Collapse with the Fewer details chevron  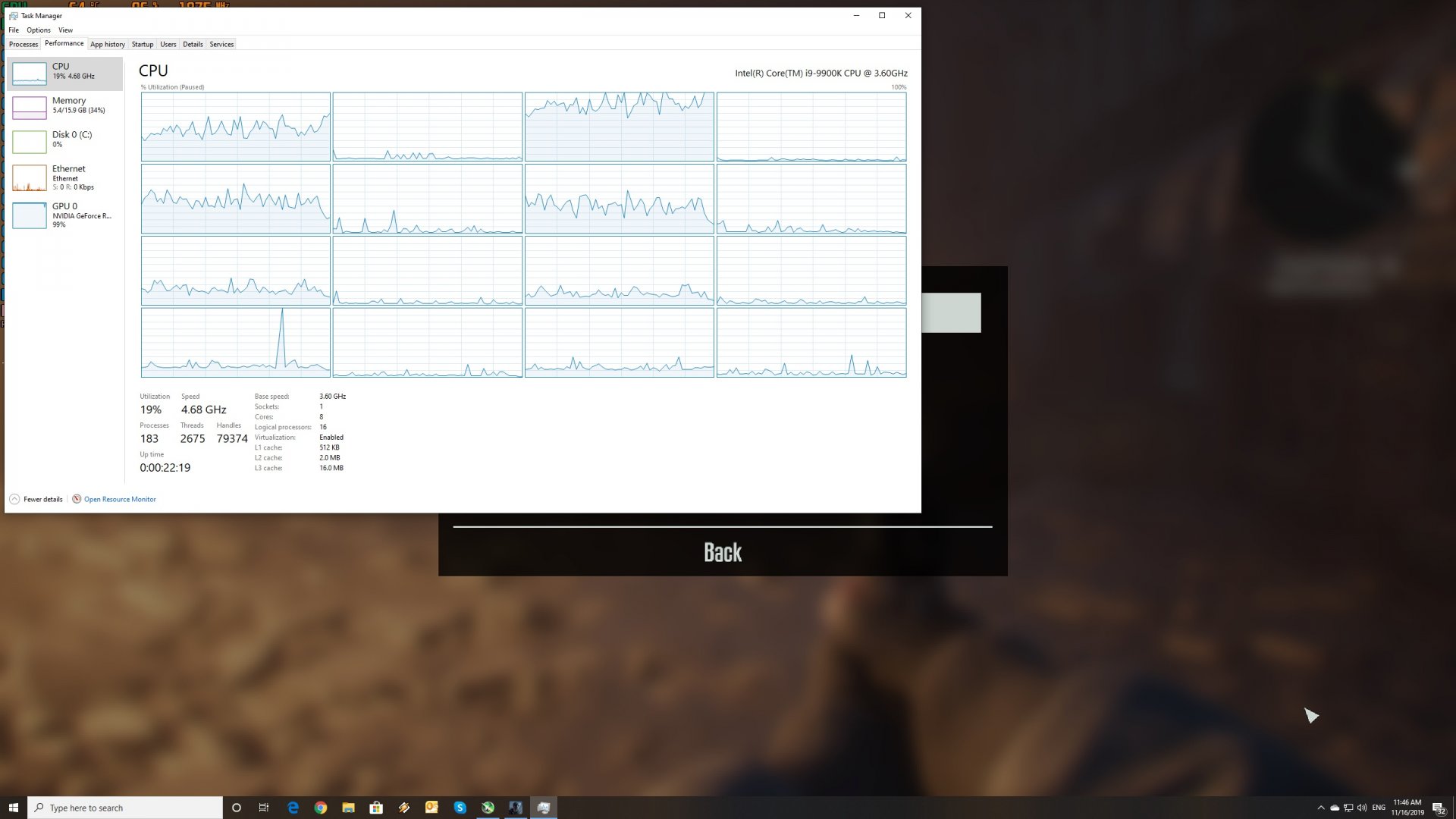14,499
